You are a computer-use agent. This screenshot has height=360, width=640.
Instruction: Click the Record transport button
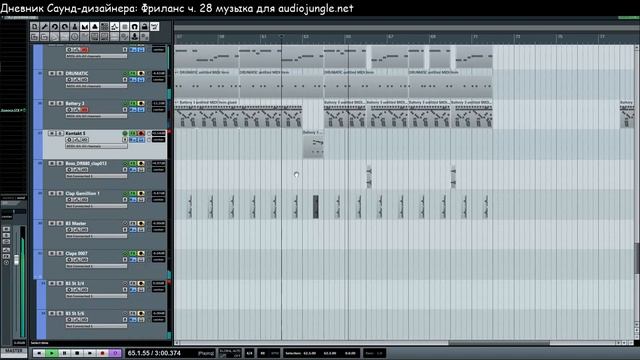(x=102, y=353)
